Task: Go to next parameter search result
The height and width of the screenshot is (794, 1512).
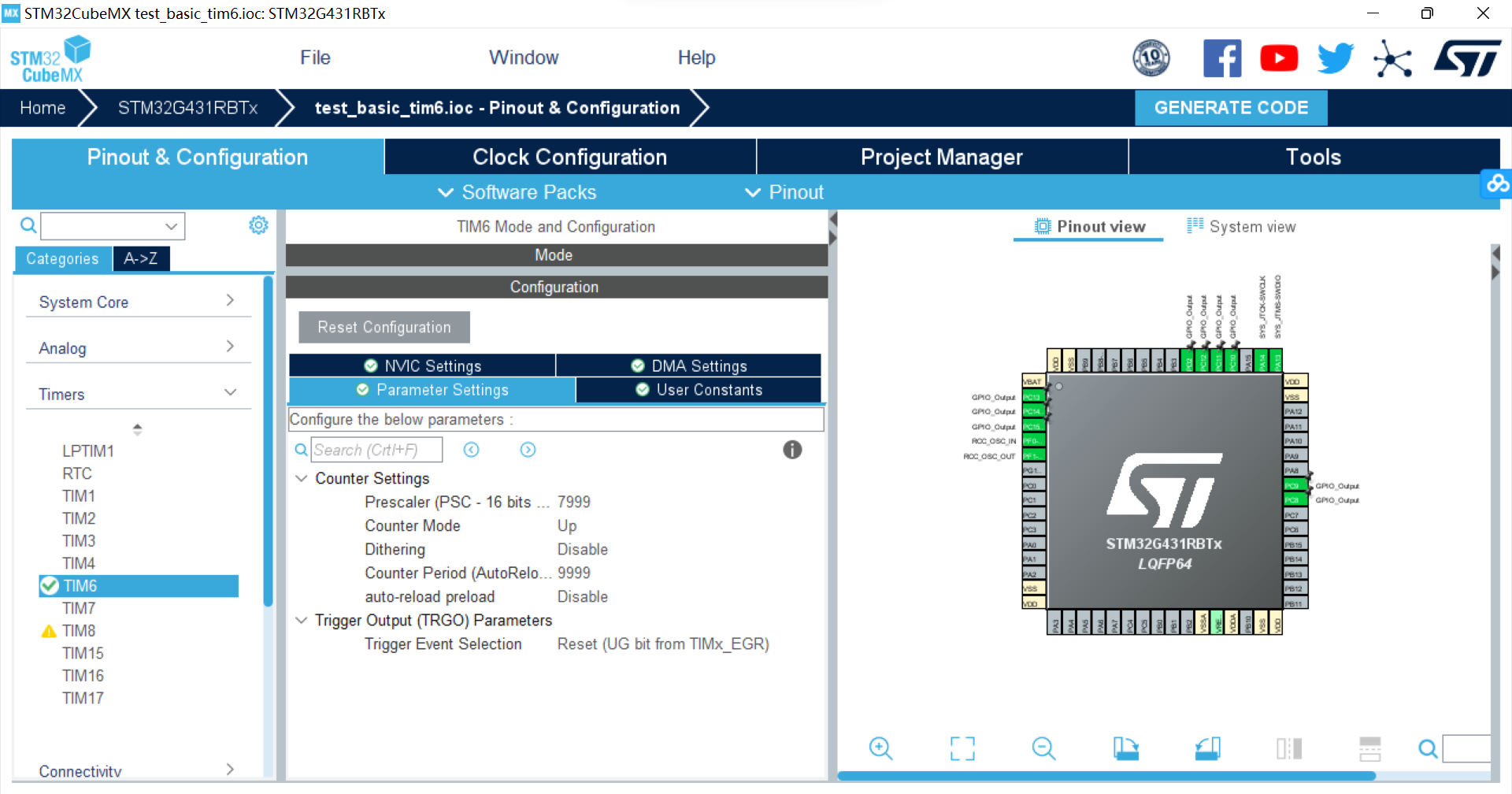Action: coord(528,450)
